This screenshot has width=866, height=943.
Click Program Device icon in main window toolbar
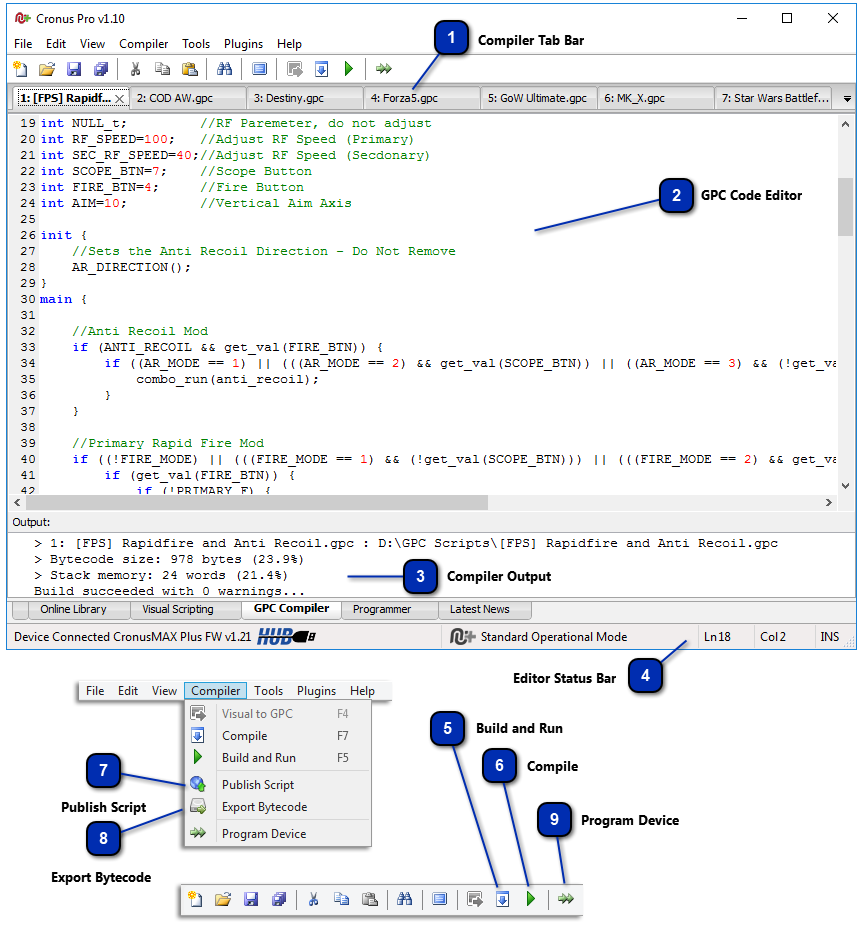(x=384, y=69)
